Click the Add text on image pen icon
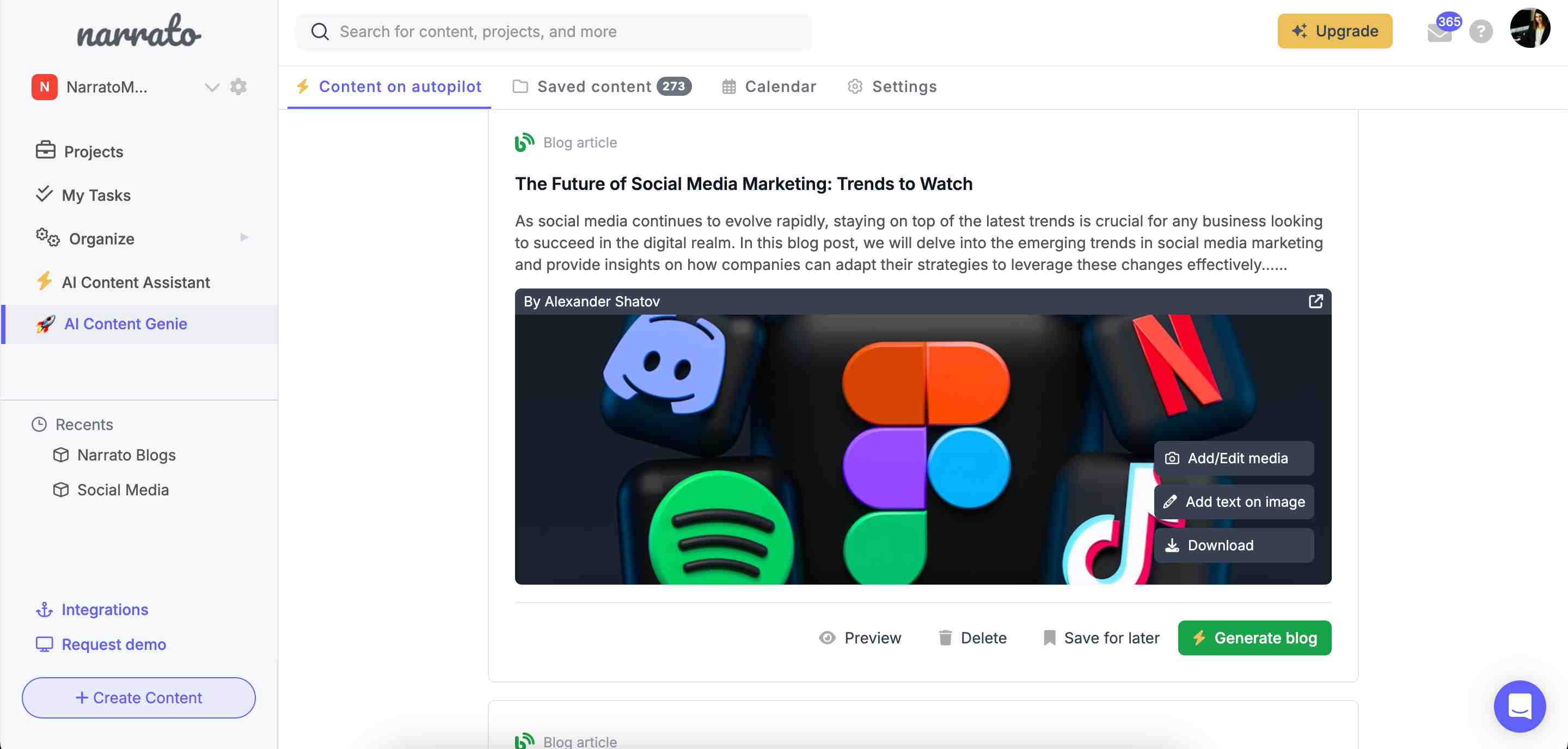1568x749 pixels. pyautogui.click(x=1171, y=502)
